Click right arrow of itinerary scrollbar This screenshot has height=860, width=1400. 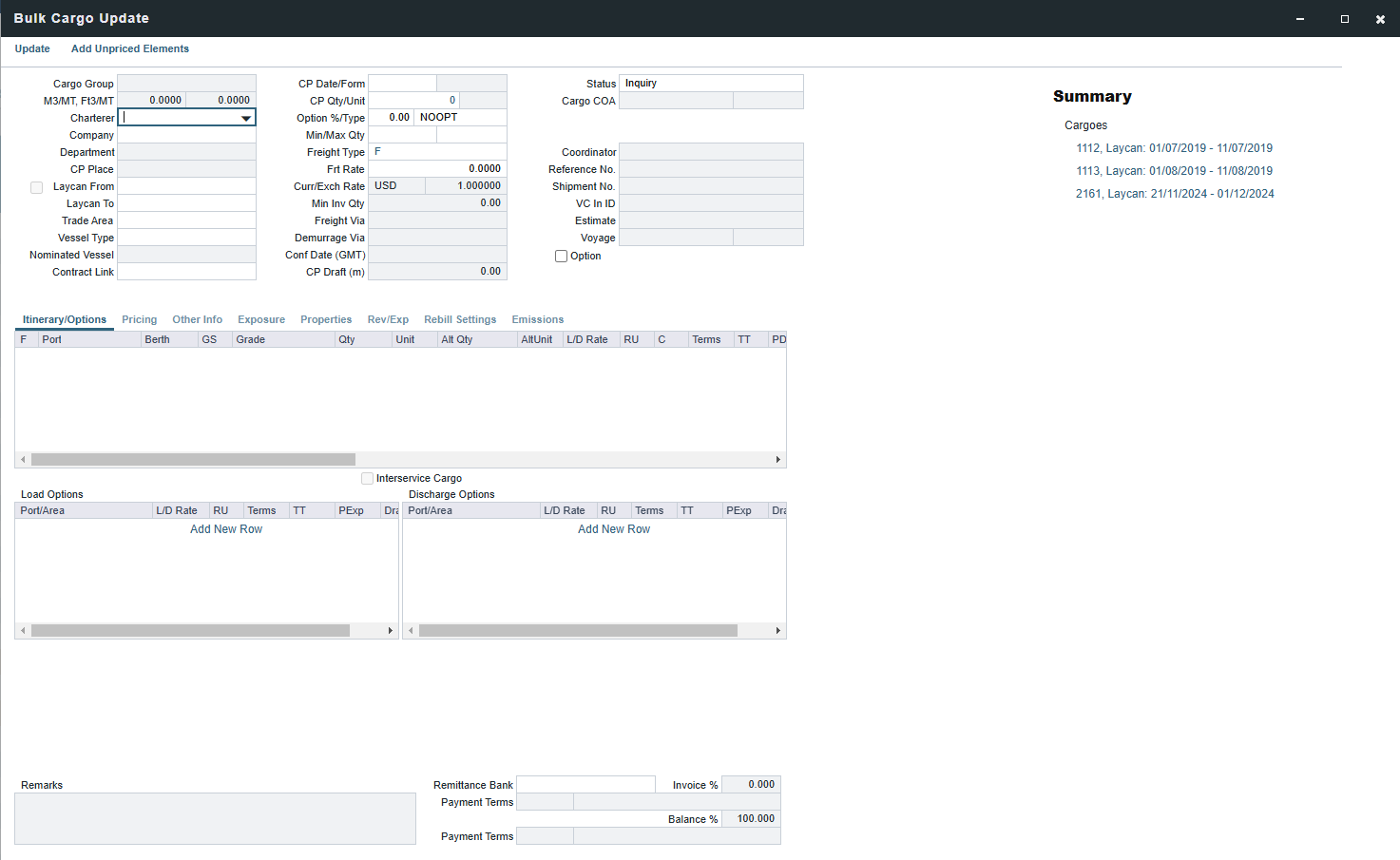[x=777, y=460]
